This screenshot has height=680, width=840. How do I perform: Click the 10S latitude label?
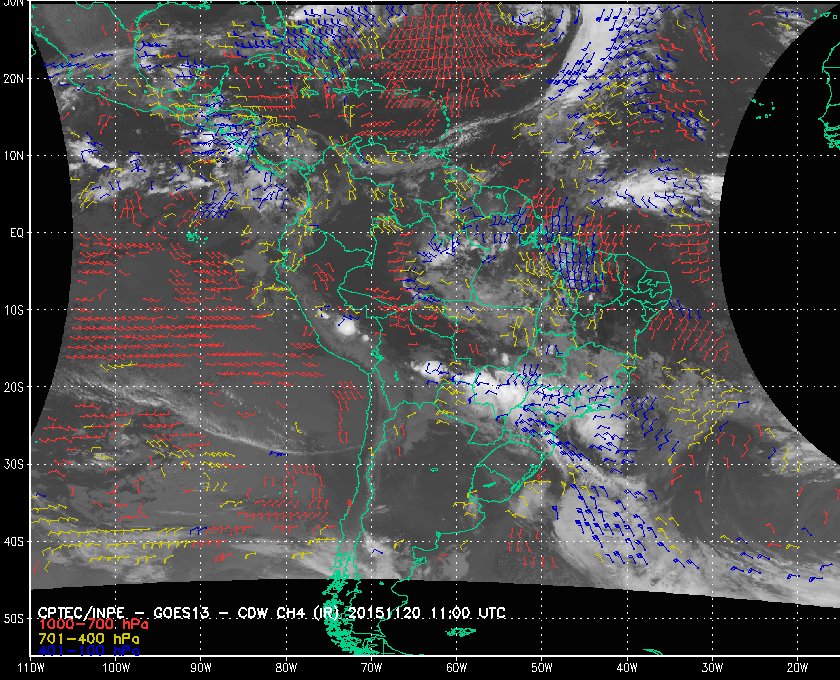click(x=14, y=310)
